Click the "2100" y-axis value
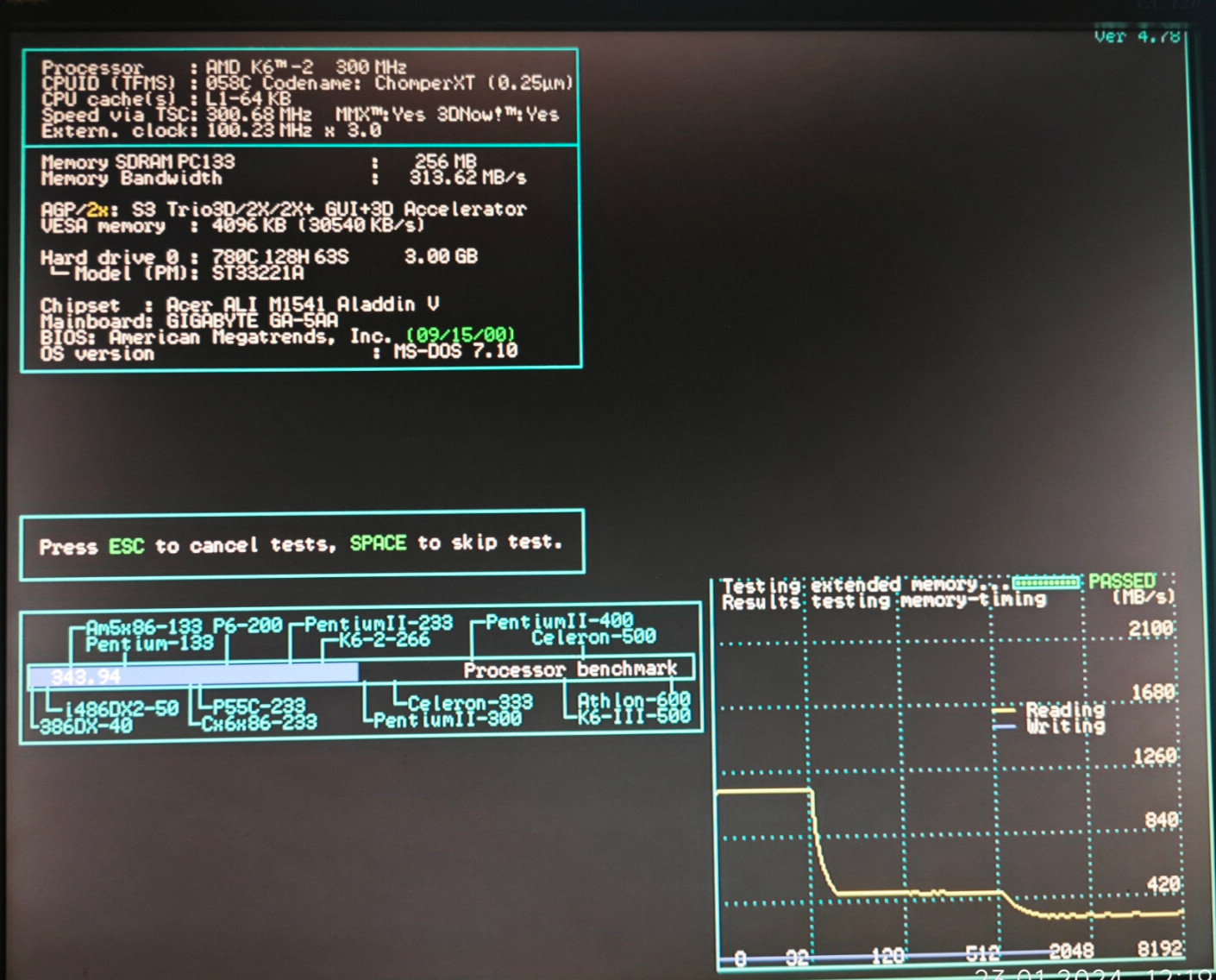The image size is (1216, 980). [1151, 628]
